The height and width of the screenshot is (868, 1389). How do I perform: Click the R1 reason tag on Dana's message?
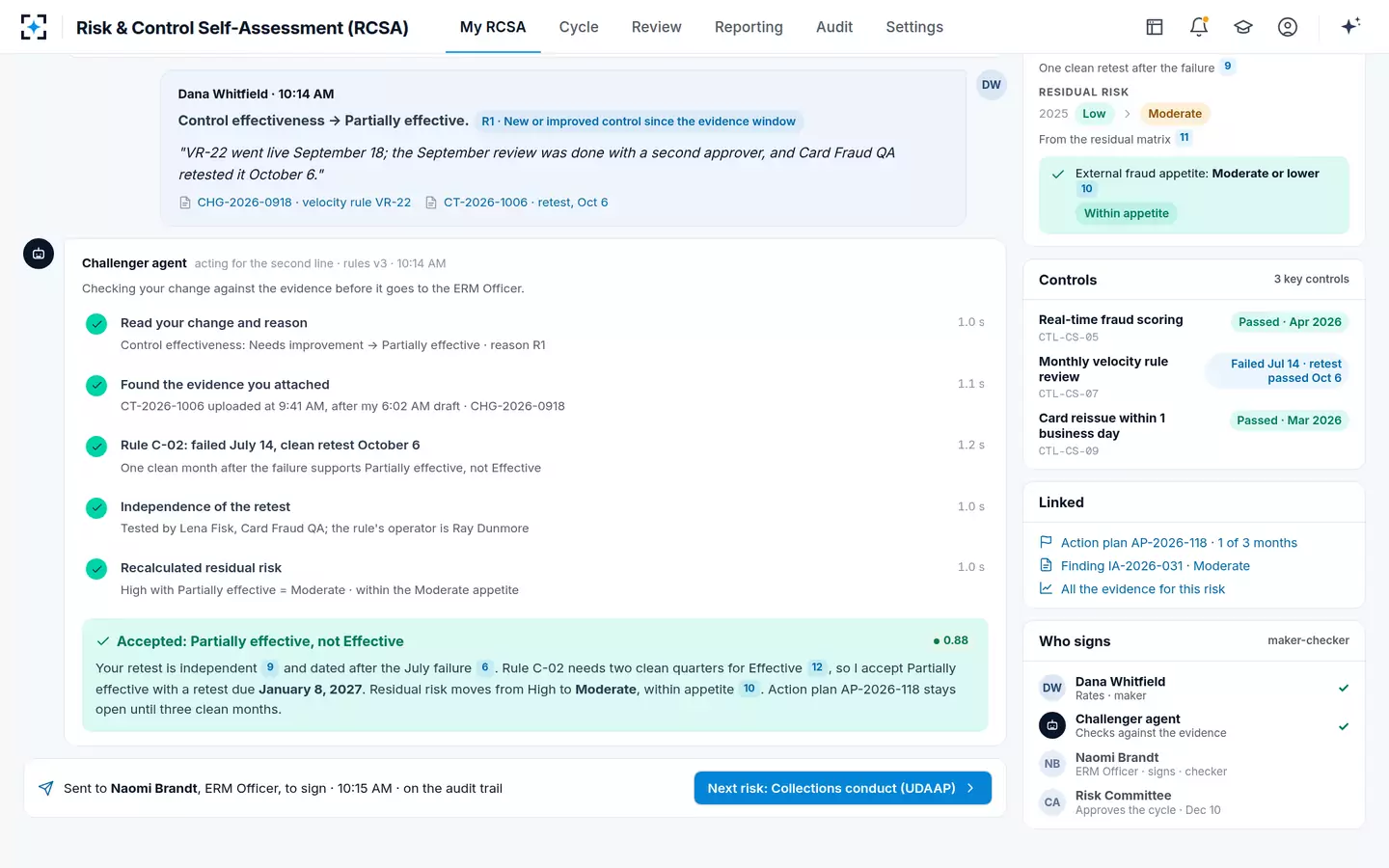[639, 122]
